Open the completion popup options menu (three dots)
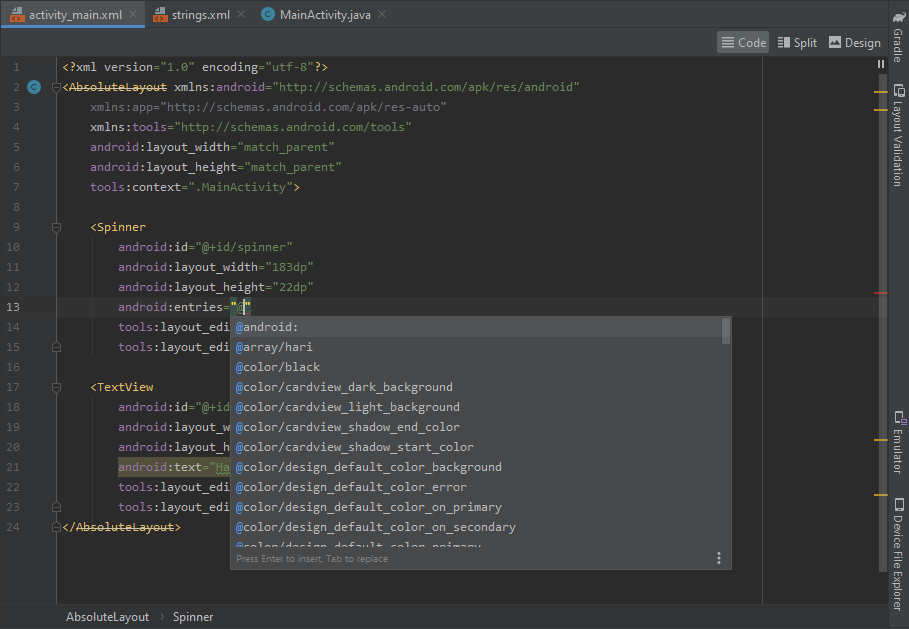This screenshot has height=629, width=909. click(x=719, y=558)
